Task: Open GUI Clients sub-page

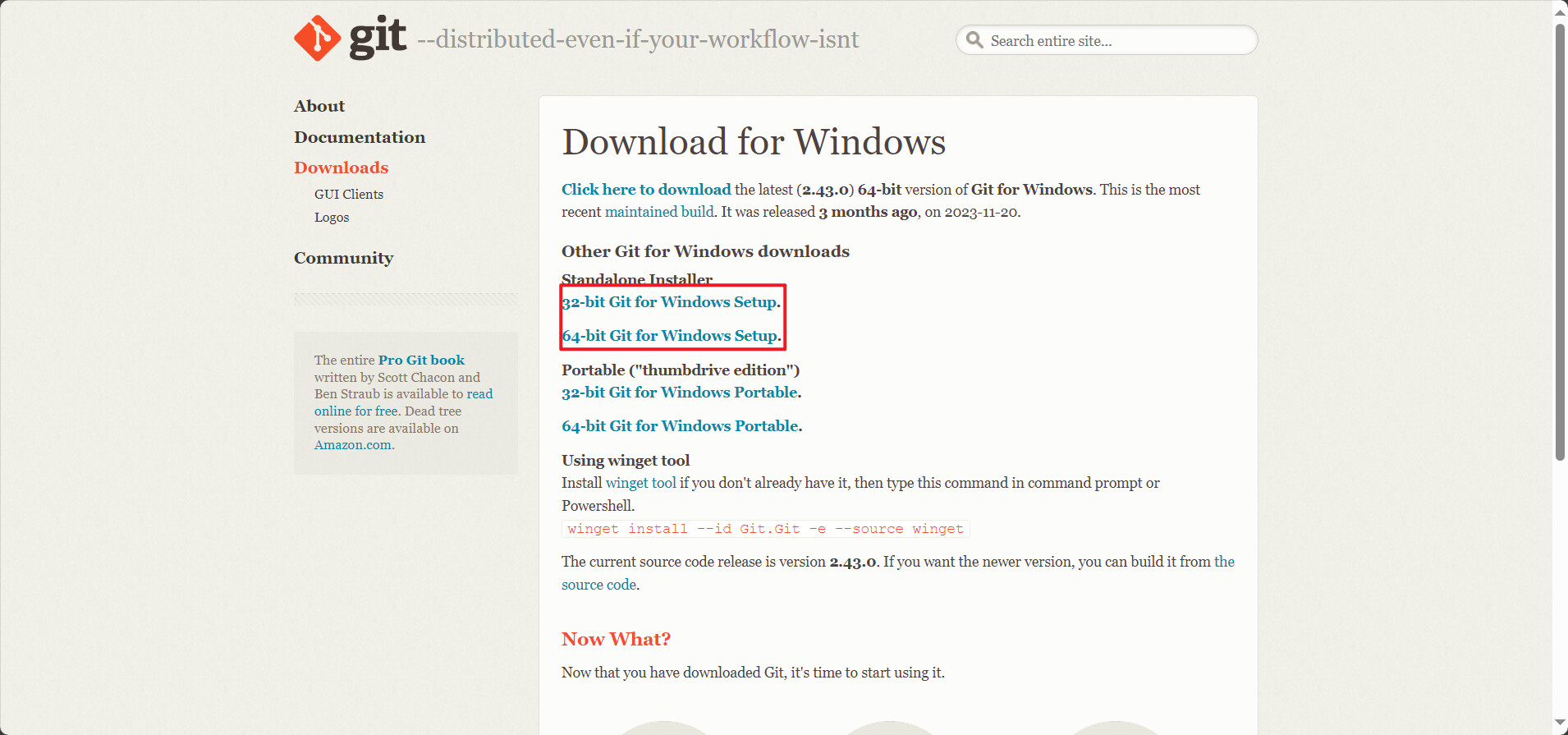Action: coord(349,195)
